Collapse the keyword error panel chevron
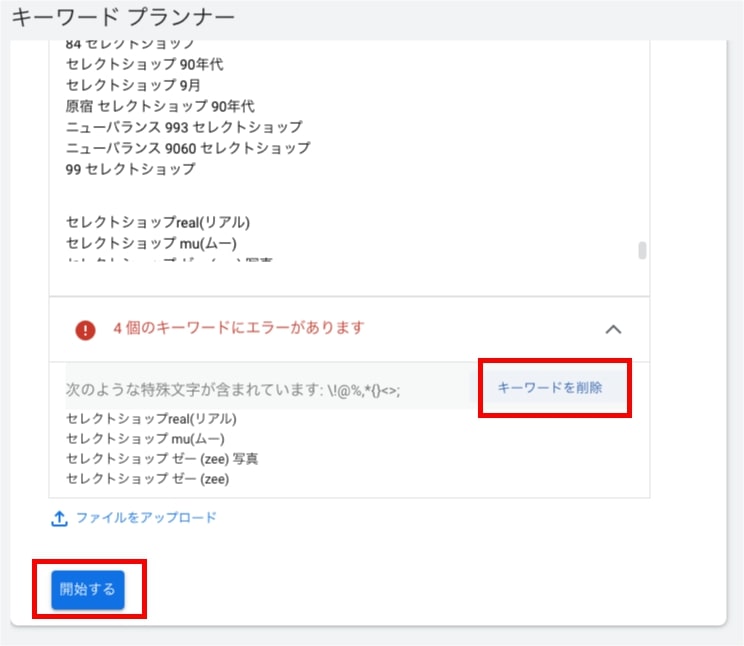This screenshot has width=744, height=646. point(614,329)
